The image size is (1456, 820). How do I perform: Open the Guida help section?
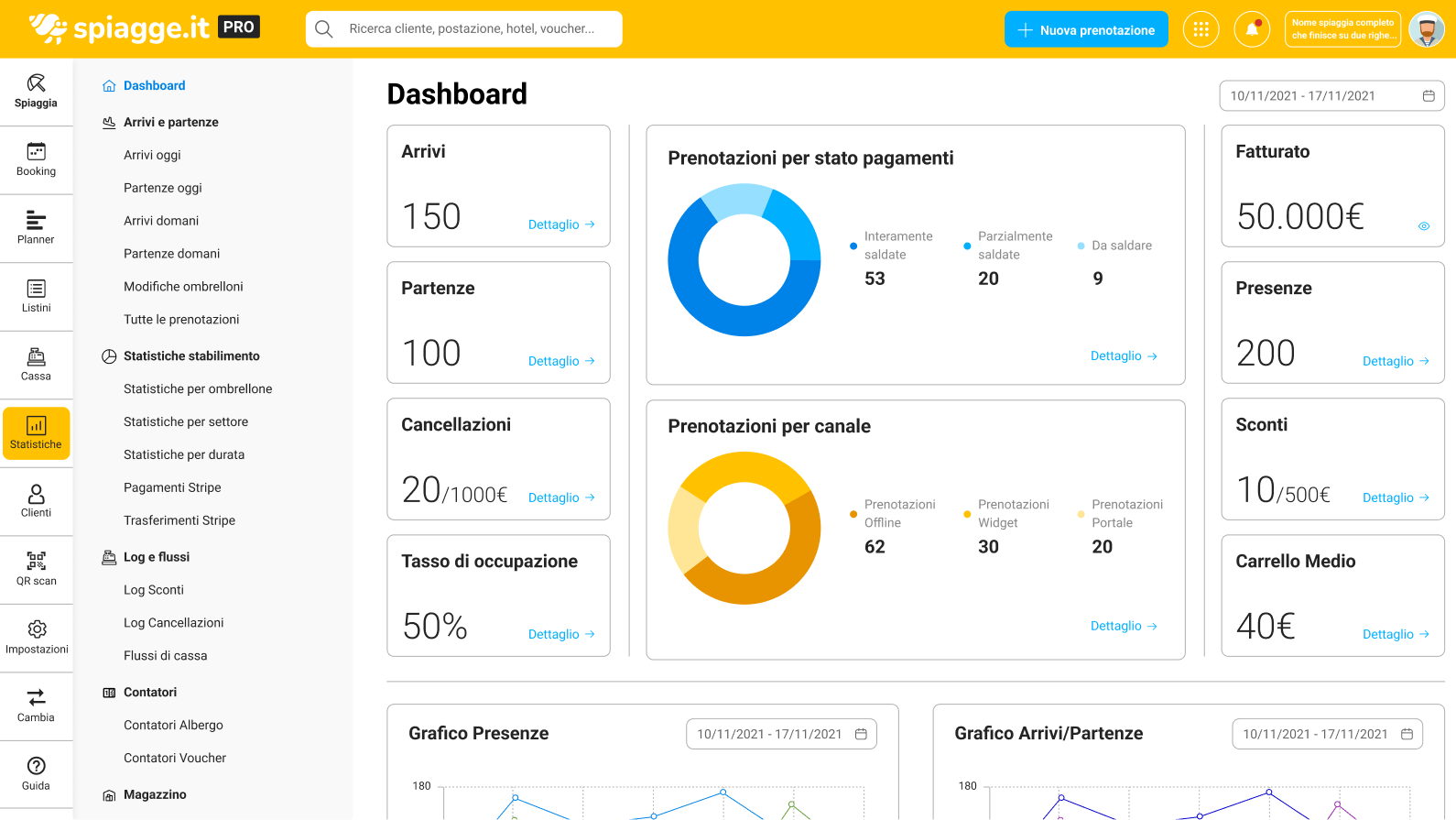pyautogui.click(x=36, y=774)
